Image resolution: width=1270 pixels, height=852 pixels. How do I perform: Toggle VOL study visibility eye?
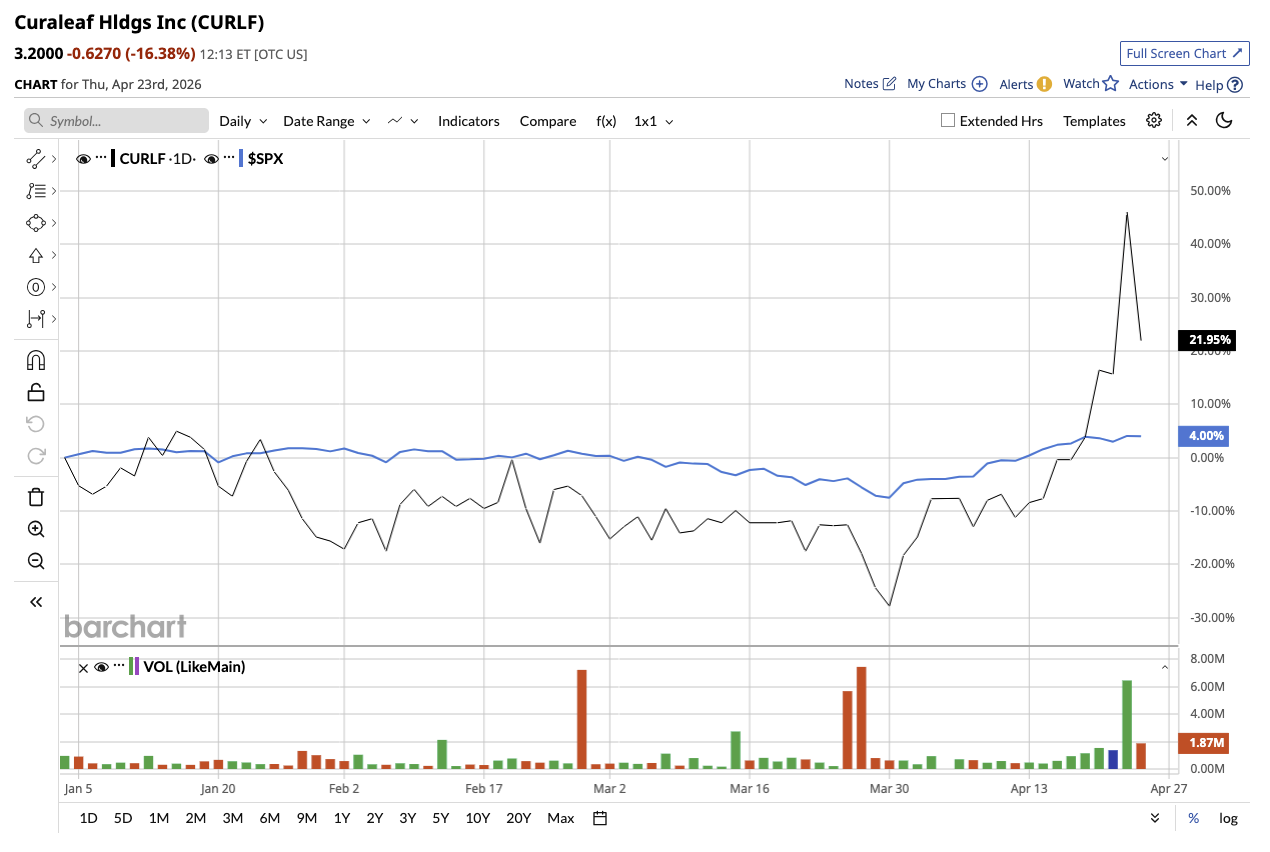[101, 667]
